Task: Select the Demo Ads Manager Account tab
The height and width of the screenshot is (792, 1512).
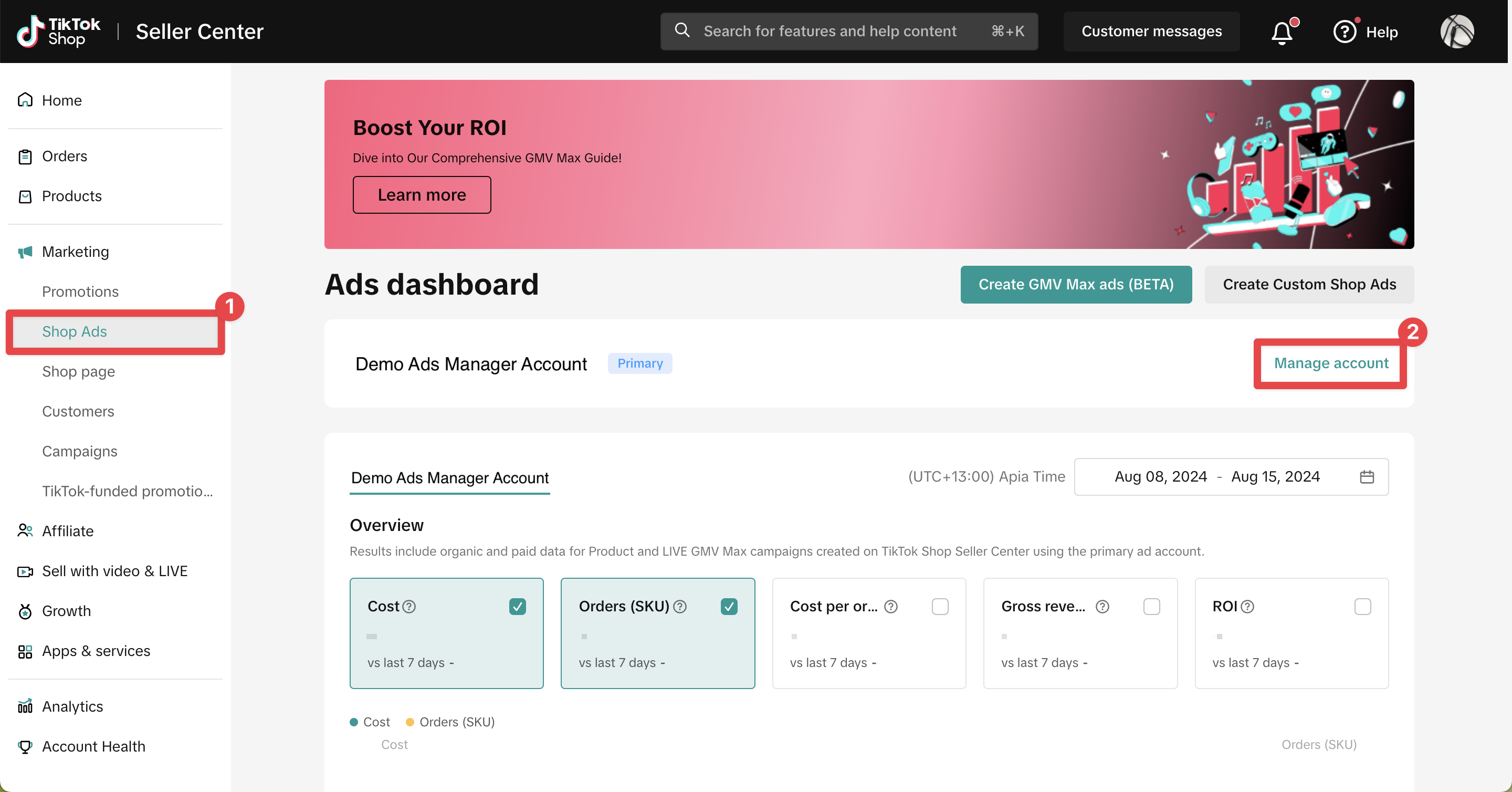Action: point(449,478)
